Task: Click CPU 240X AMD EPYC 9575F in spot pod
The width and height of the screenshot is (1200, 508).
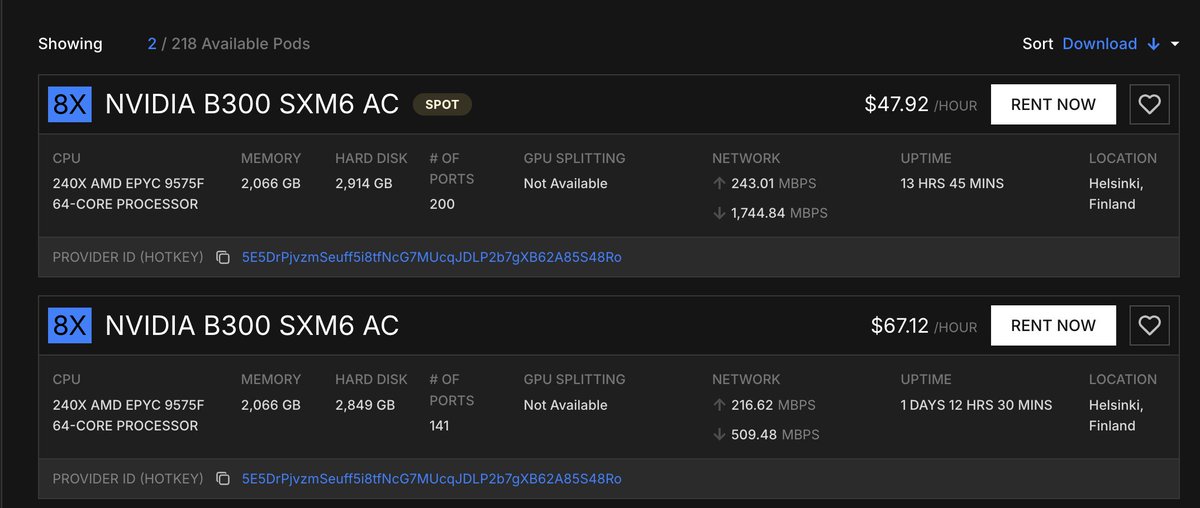Action: [x=128, y=193]
